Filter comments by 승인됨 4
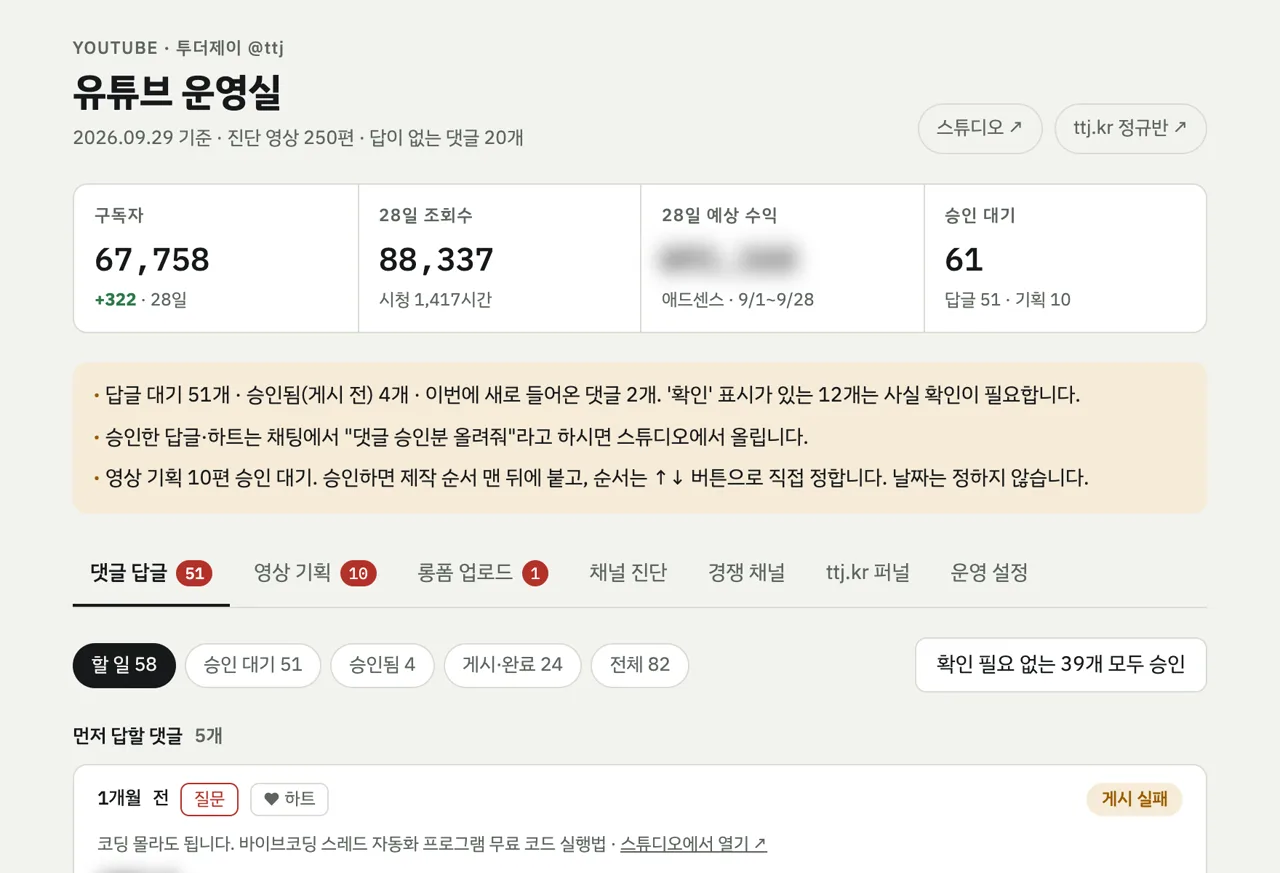 coord(382,665)
